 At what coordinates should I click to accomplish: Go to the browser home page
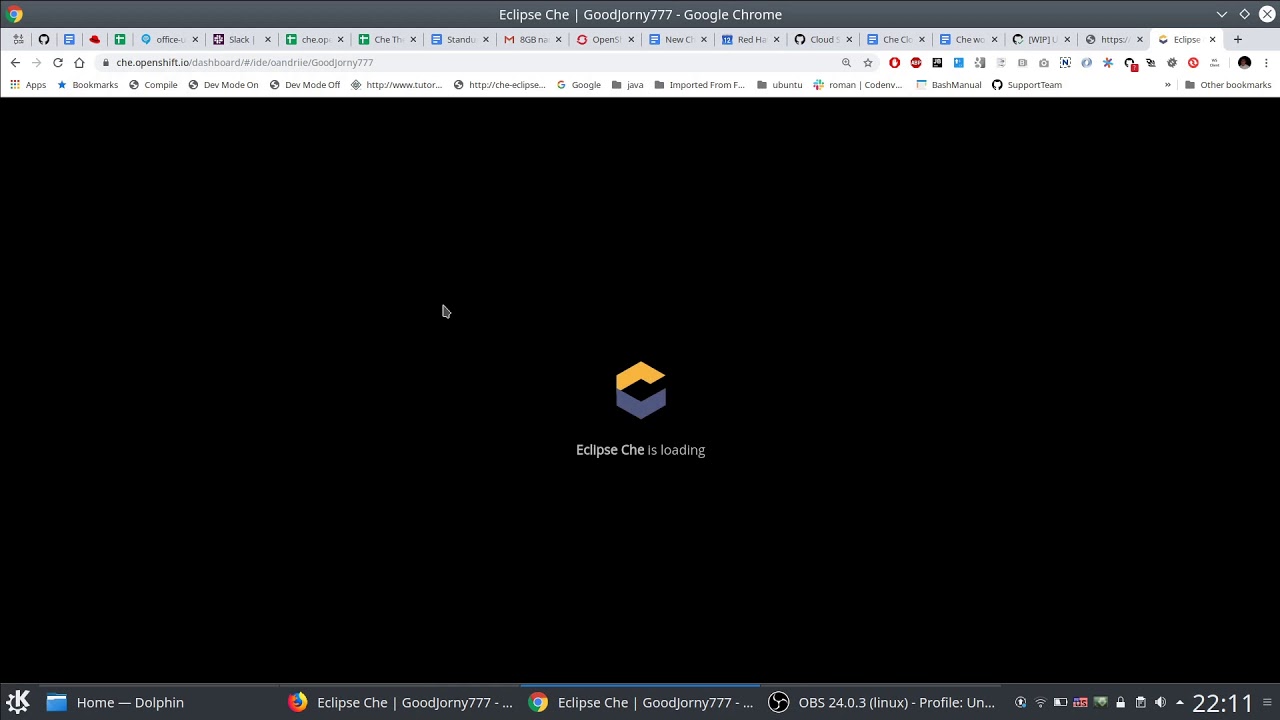click(79, 62)
